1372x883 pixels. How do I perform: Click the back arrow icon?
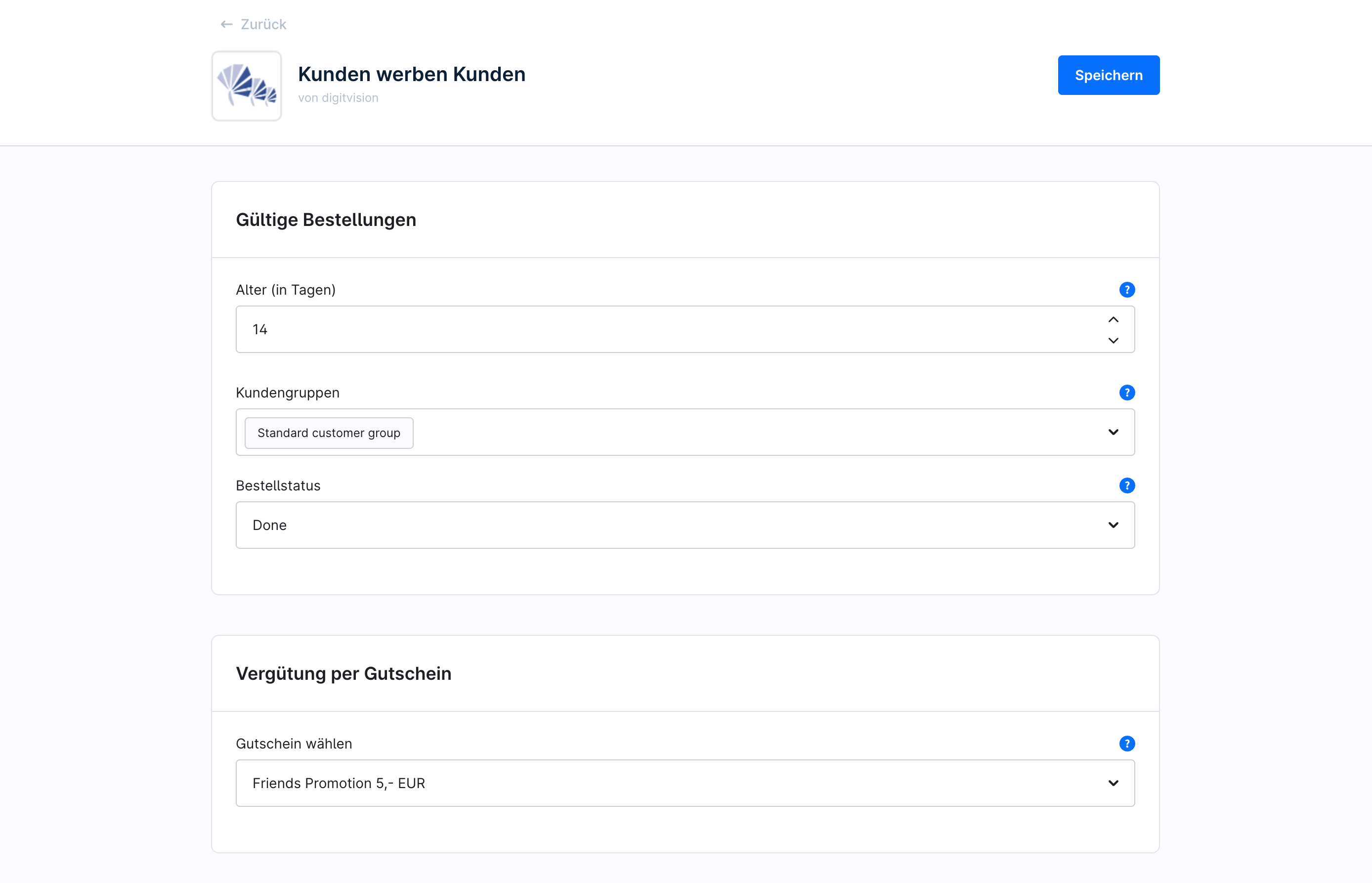(x=226, y=24)
